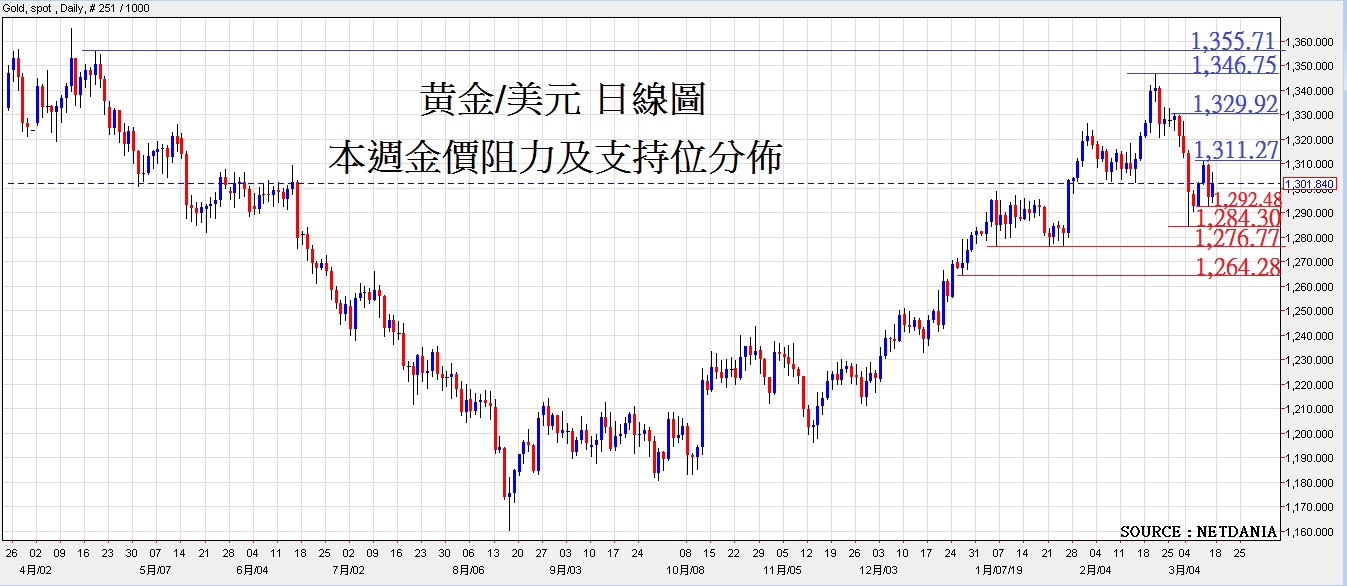This screenshot has height=586, width=1347.
Task: Select the 1,346.75 resistance price label
Action: coord(1233,65)
